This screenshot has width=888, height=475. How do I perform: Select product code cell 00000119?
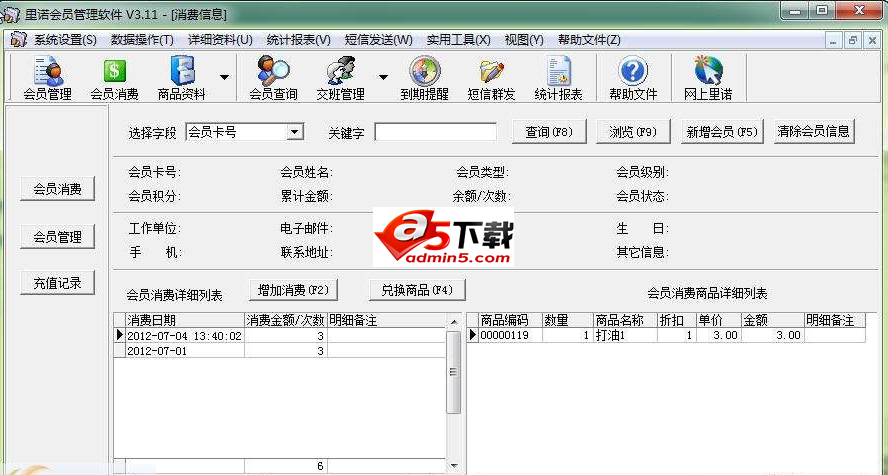pos(511,335)
